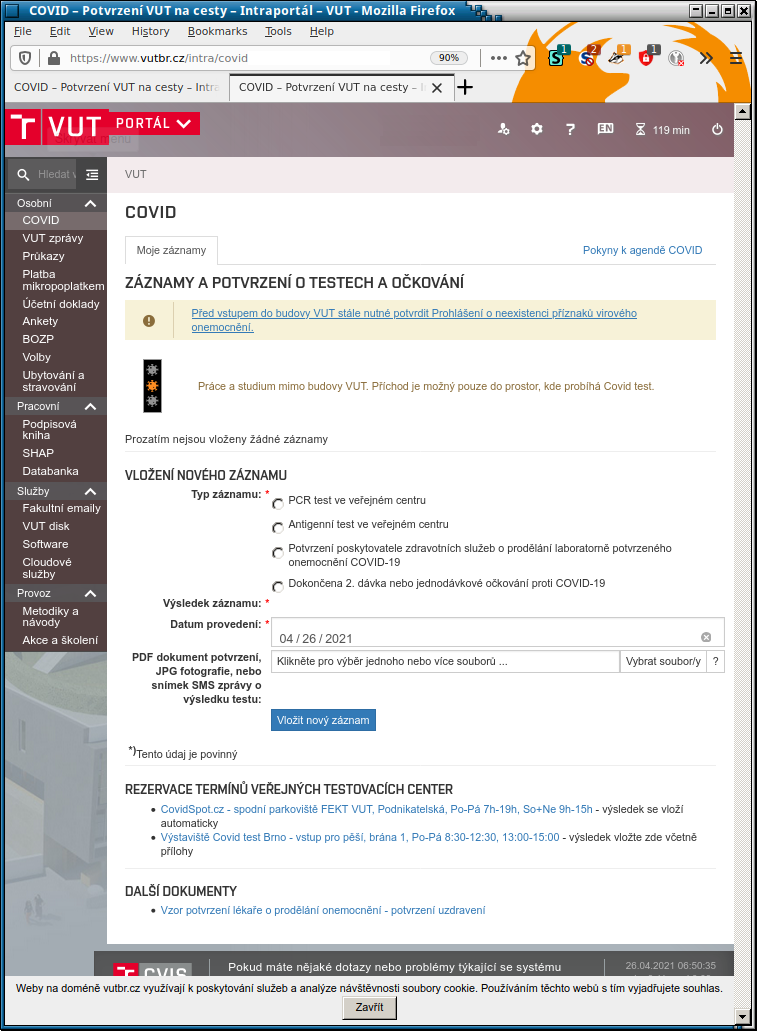Click the power logout icon
The height and width of the screenshot is (1031, 757).
(x=717, y=129)
